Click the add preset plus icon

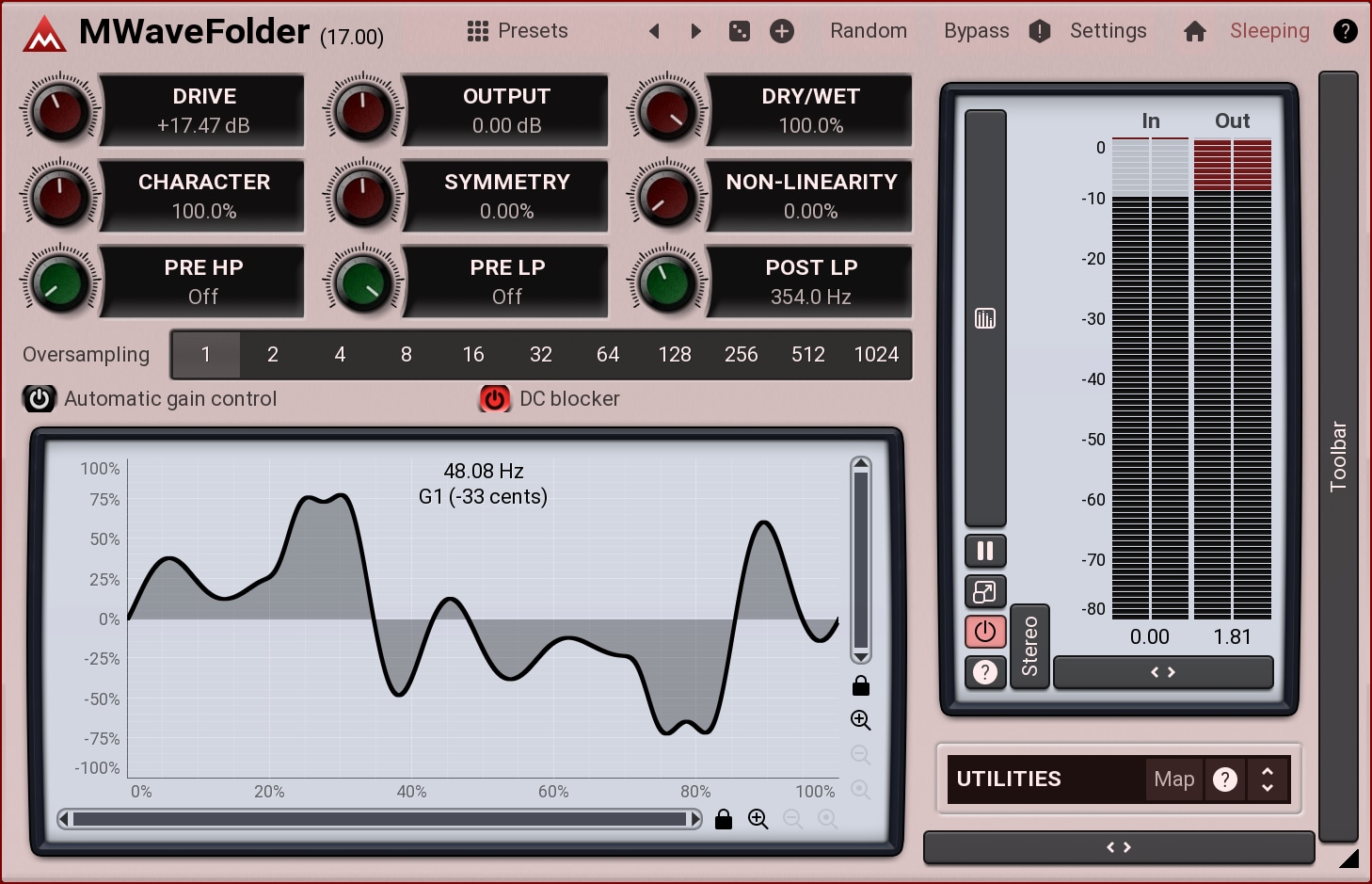(782, 31)
